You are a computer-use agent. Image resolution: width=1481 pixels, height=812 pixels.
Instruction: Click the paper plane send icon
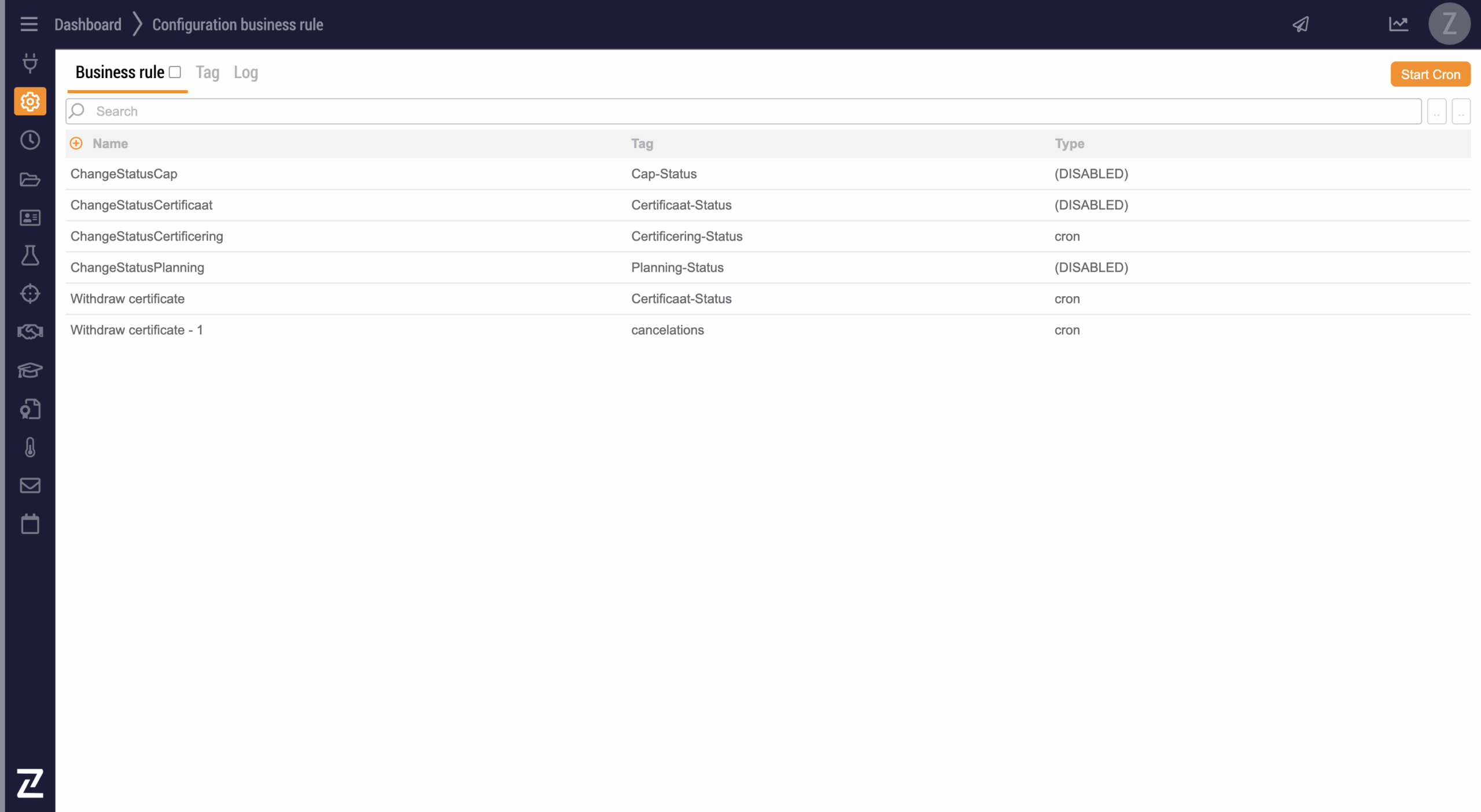tap(1301, 24)
